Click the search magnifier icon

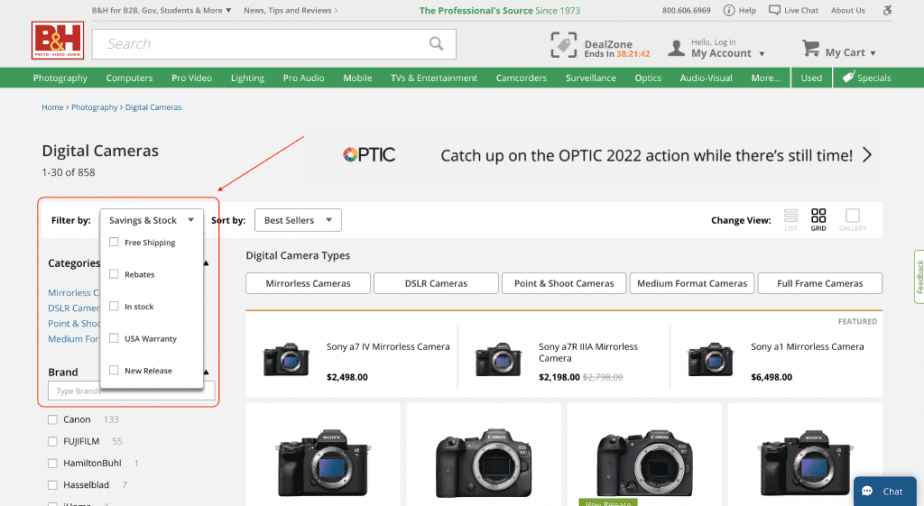click(x=436, y=44)
